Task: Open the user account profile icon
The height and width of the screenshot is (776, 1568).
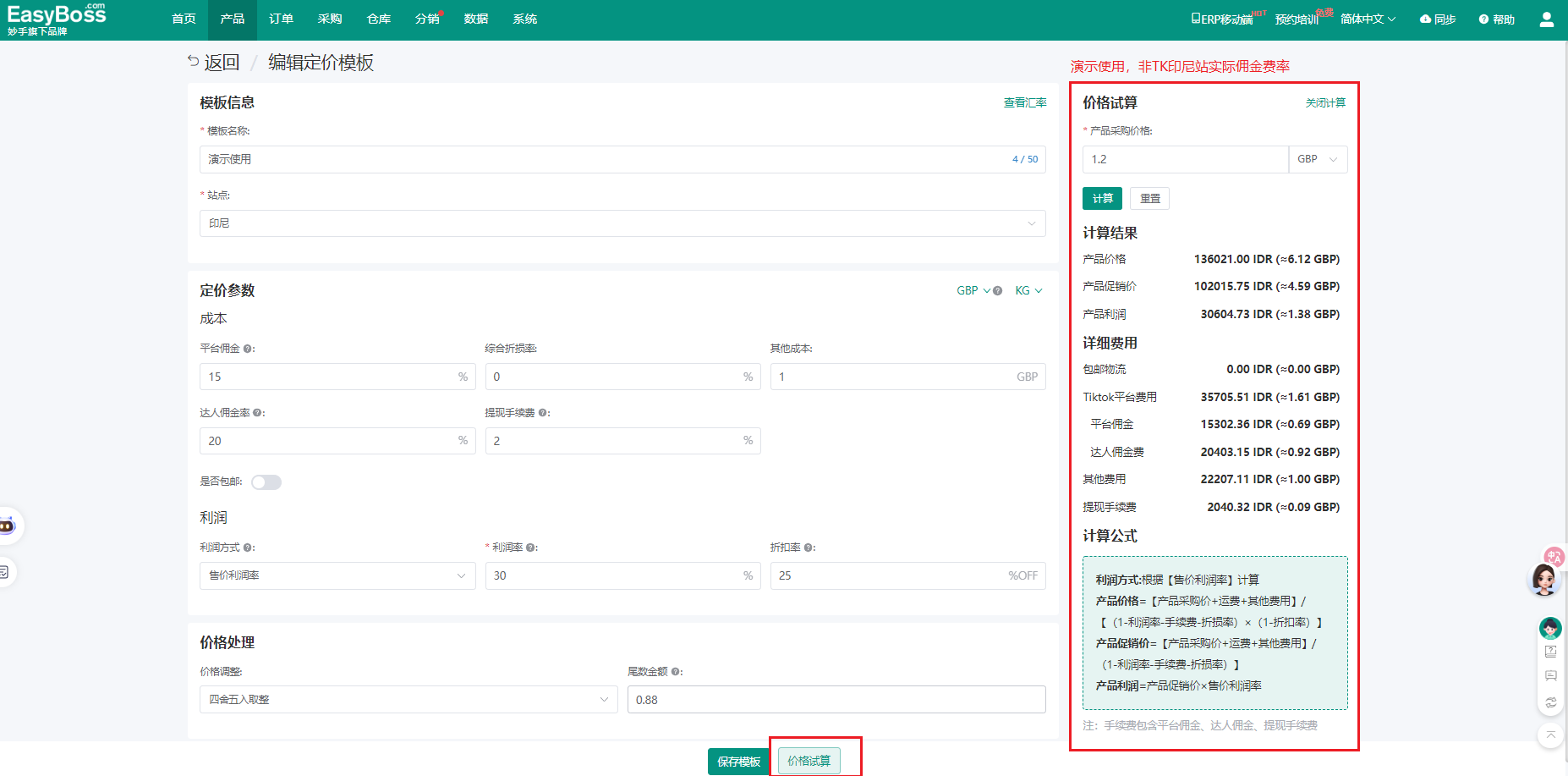Action: click(1546, 19)
